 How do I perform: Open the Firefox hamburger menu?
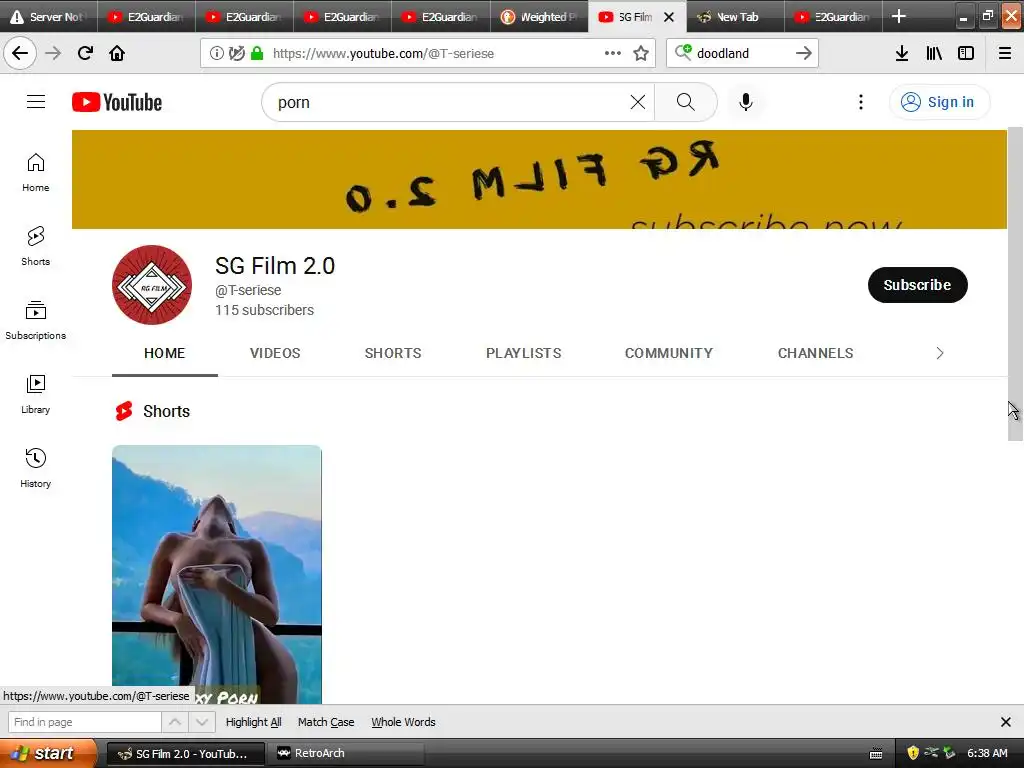point(1005,53)
